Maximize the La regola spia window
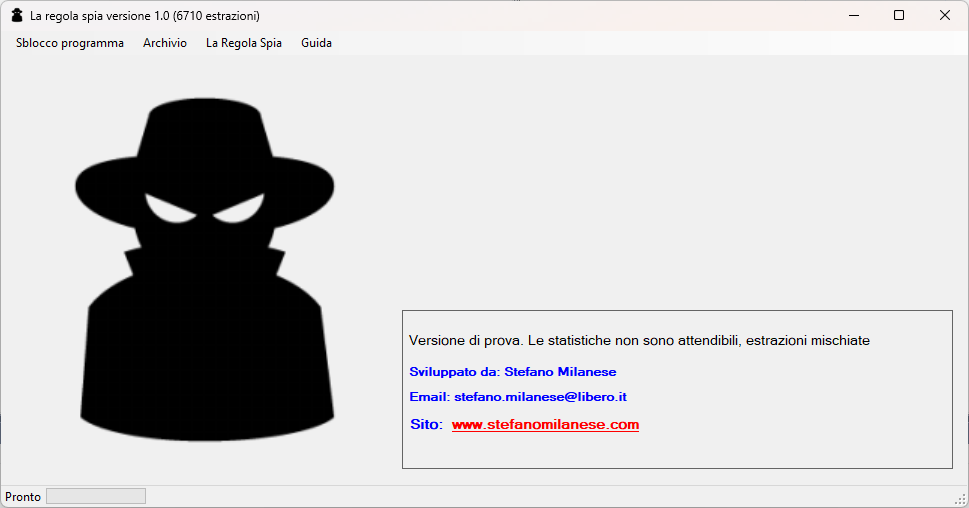 pyautogui.click(x=899, y=15)
